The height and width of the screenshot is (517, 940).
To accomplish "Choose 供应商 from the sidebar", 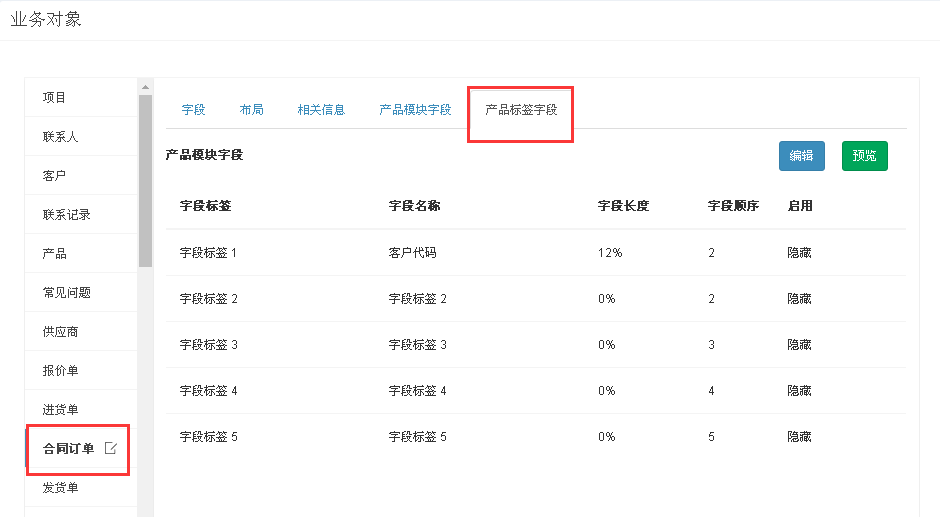I will [x=60, y=332].
